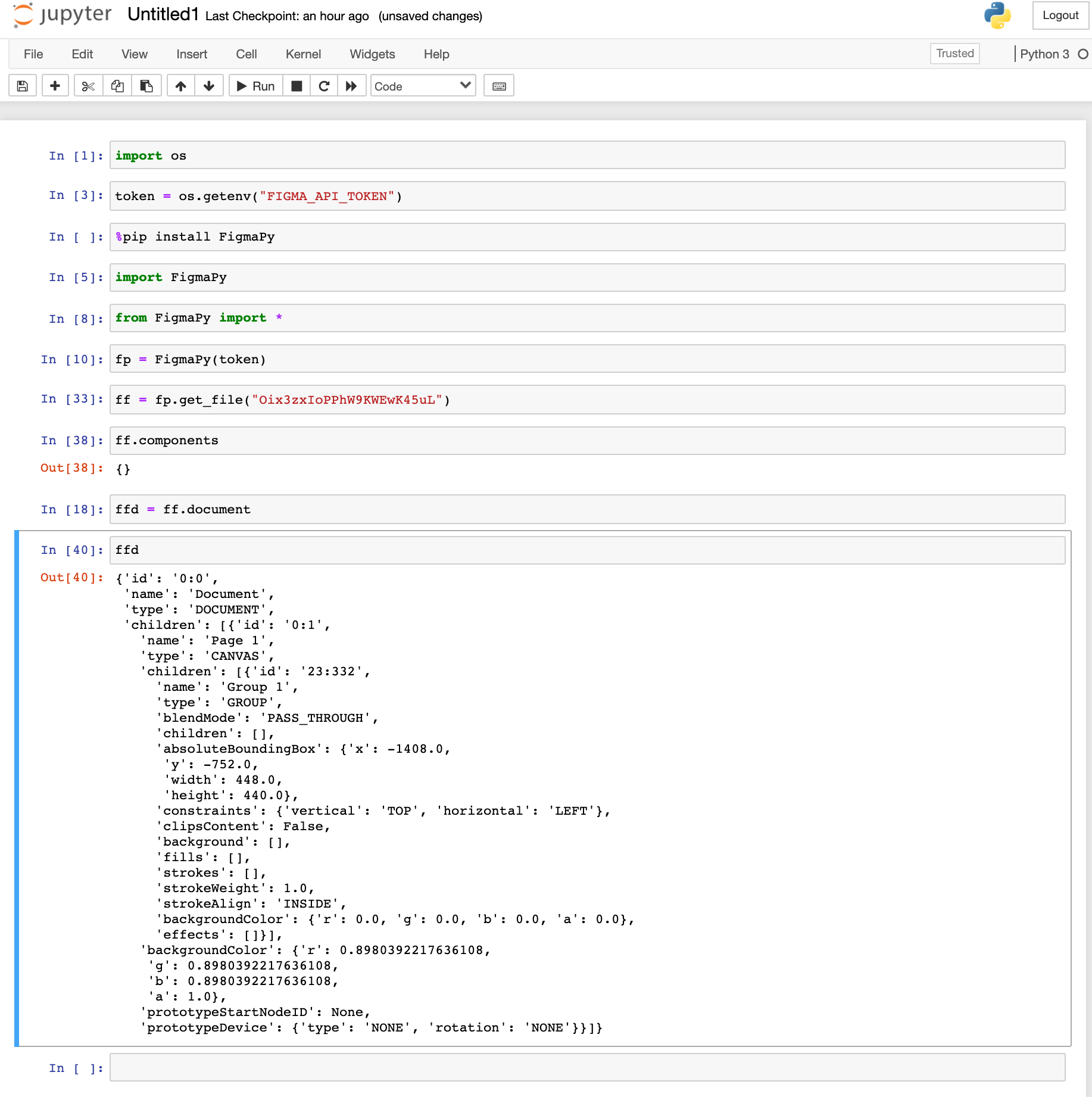Screen dimensions: 1092x1097
Task: Open the Kernel menu
Action: (303, 54)
